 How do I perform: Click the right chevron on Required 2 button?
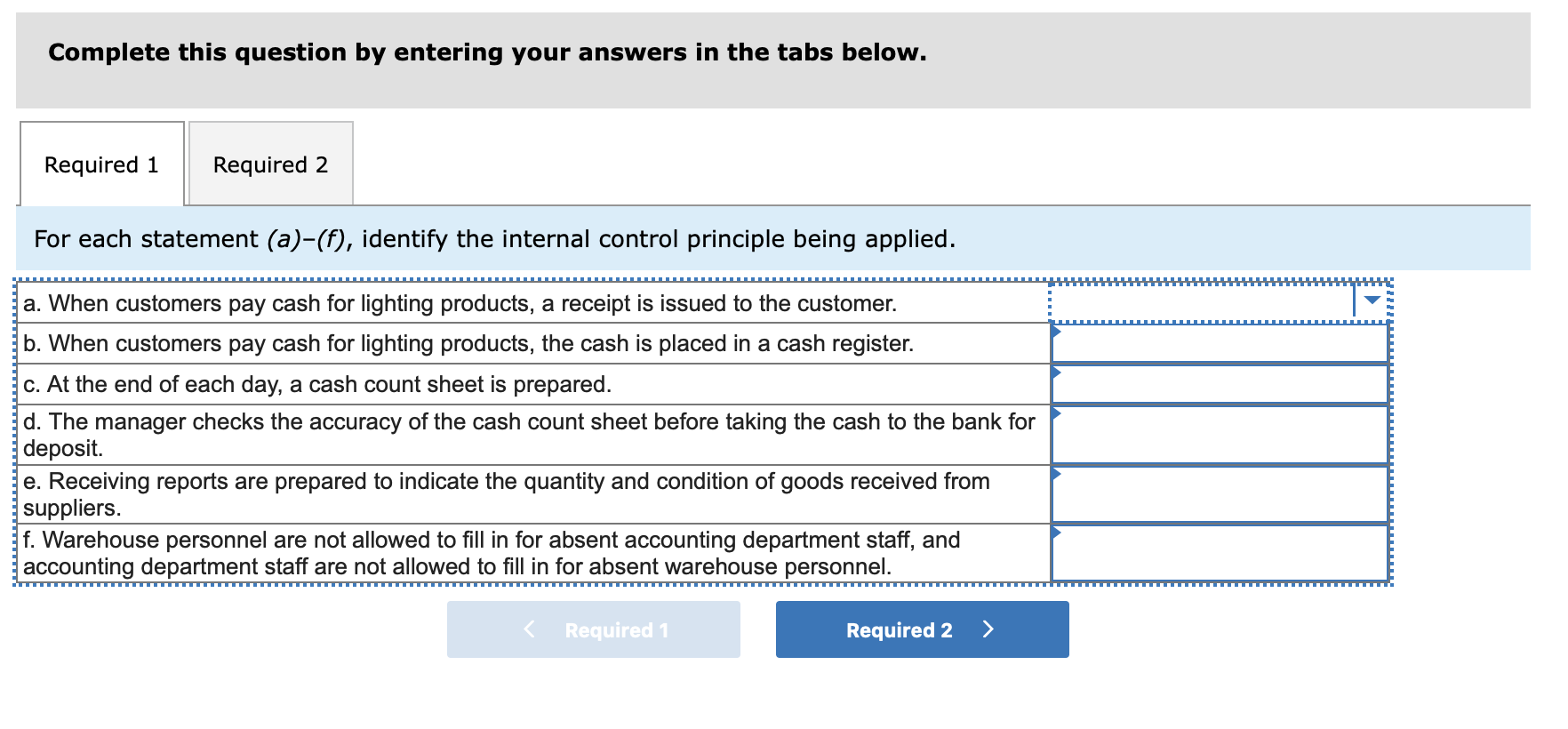(989, 629)
